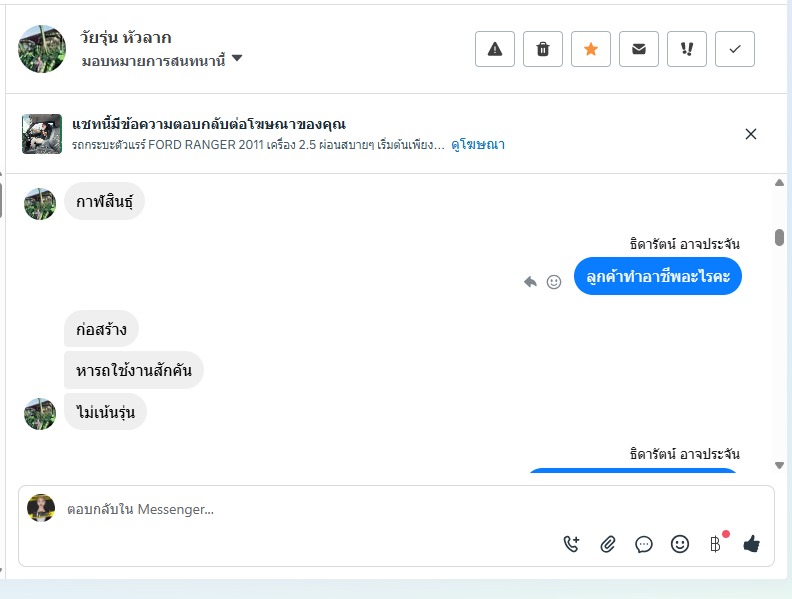Dismiss the ad reply banner
The width and height of the screenshot is (792, 599).
[x=751, y=134]
